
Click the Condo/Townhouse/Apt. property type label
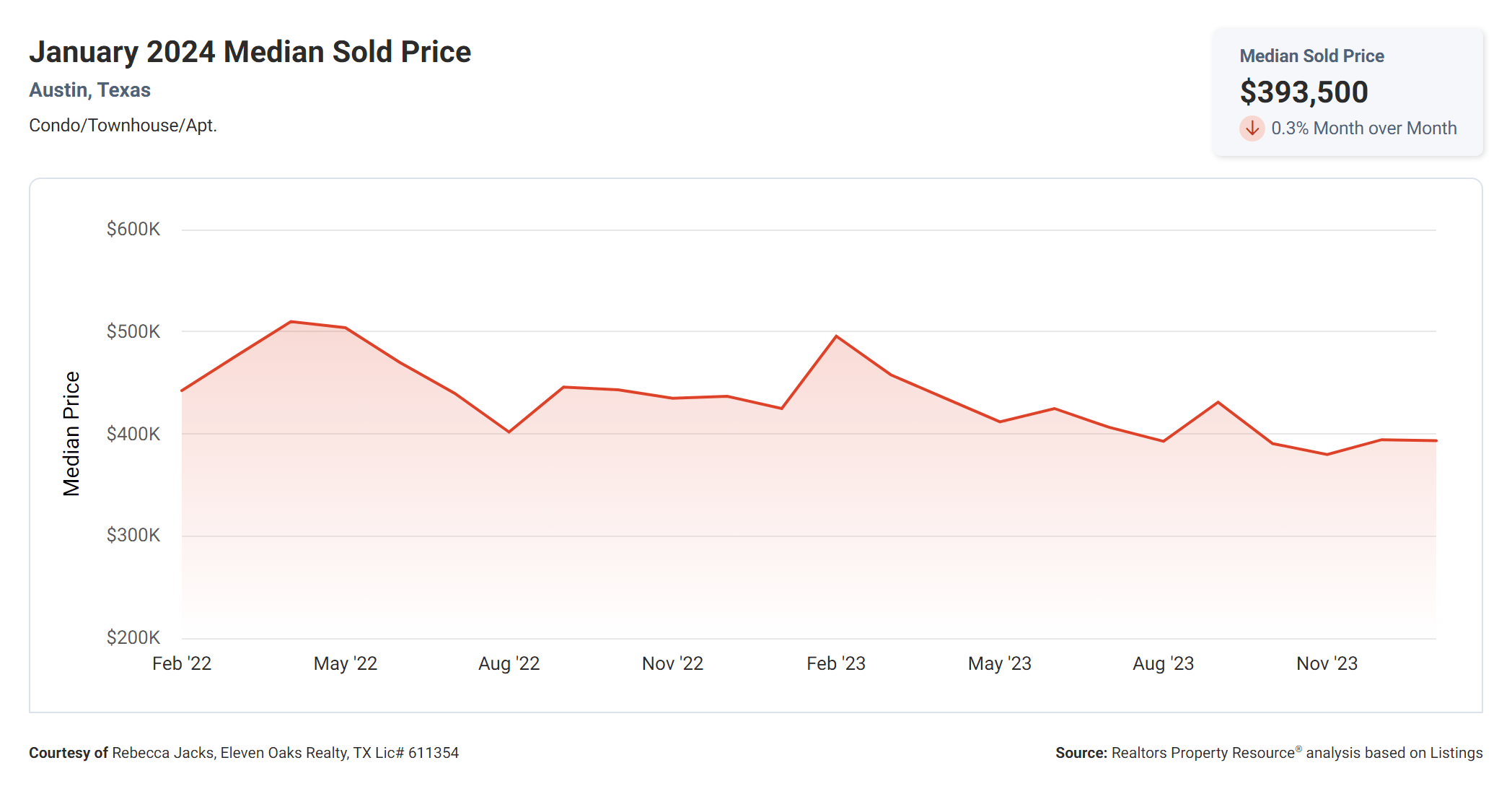[123, 126]
